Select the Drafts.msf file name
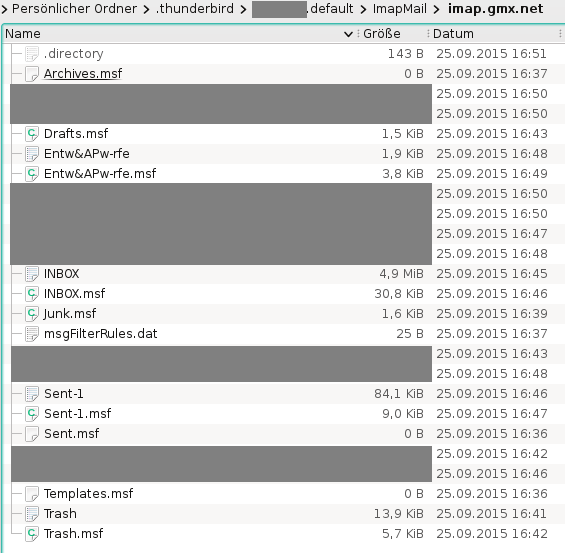 tap(76, 134)
